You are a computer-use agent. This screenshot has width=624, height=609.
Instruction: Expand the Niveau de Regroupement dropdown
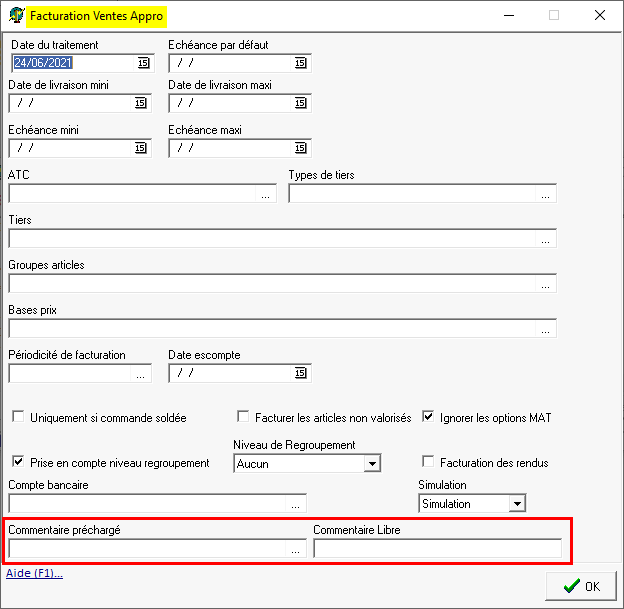[372, 463]
